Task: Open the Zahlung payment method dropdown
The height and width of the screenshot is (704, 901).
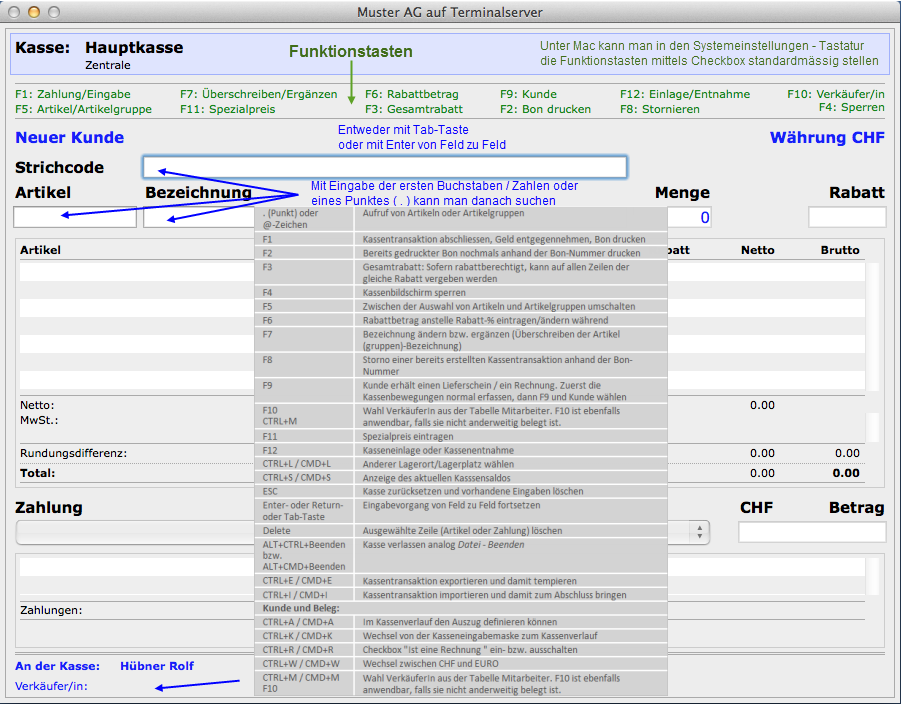Action: click(x=700, y=533)
